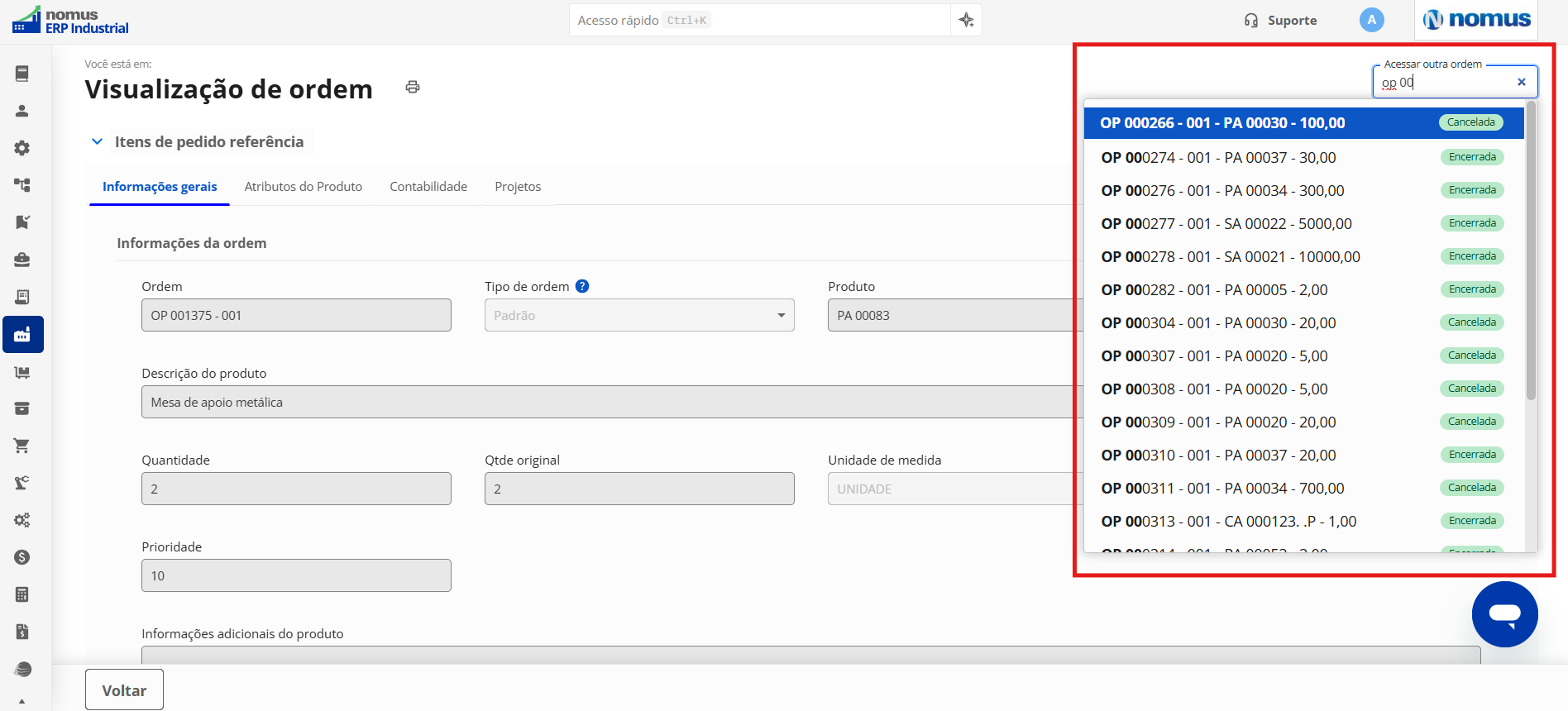The image size is (1568, 711).
Task: Select order OP 000274 - 001 - PA 00037
Action: tap(1304, 157)
